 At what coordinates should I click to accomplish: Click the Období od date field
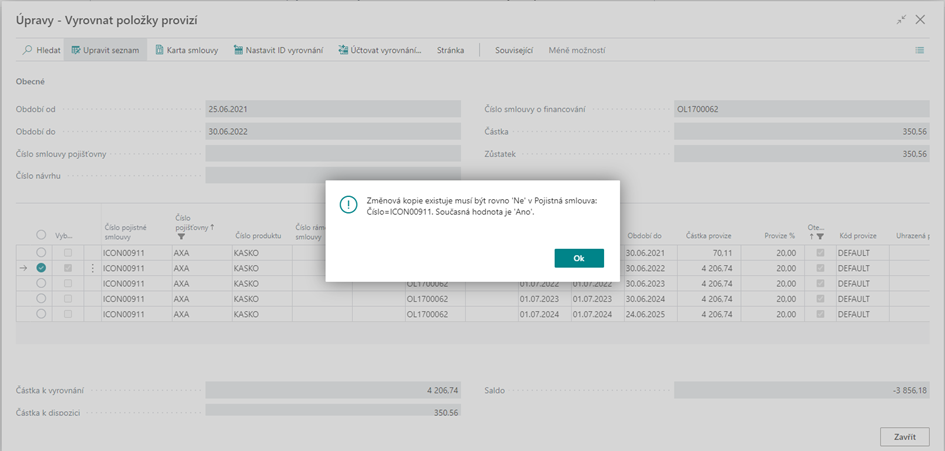332,108
